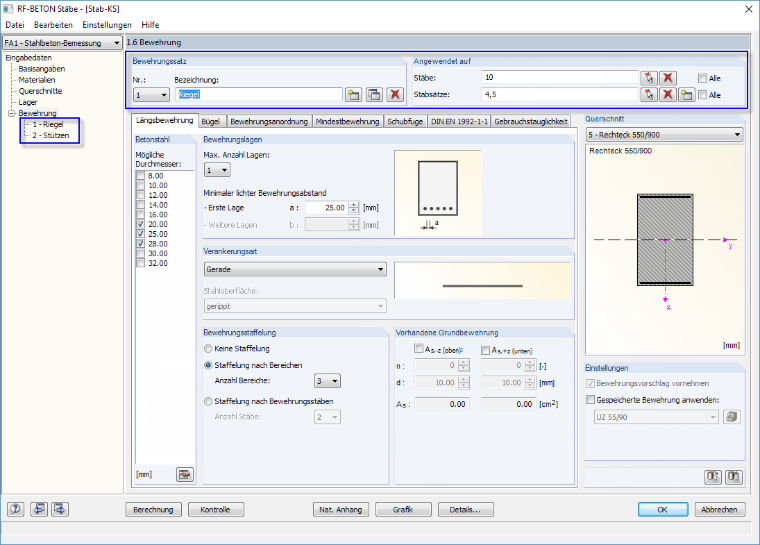Viewport: 760px width, 545px height.
Task: Select 2 - Stützen in Bewehrung tree
Action: pyautogui.click(x=50, y=135)
